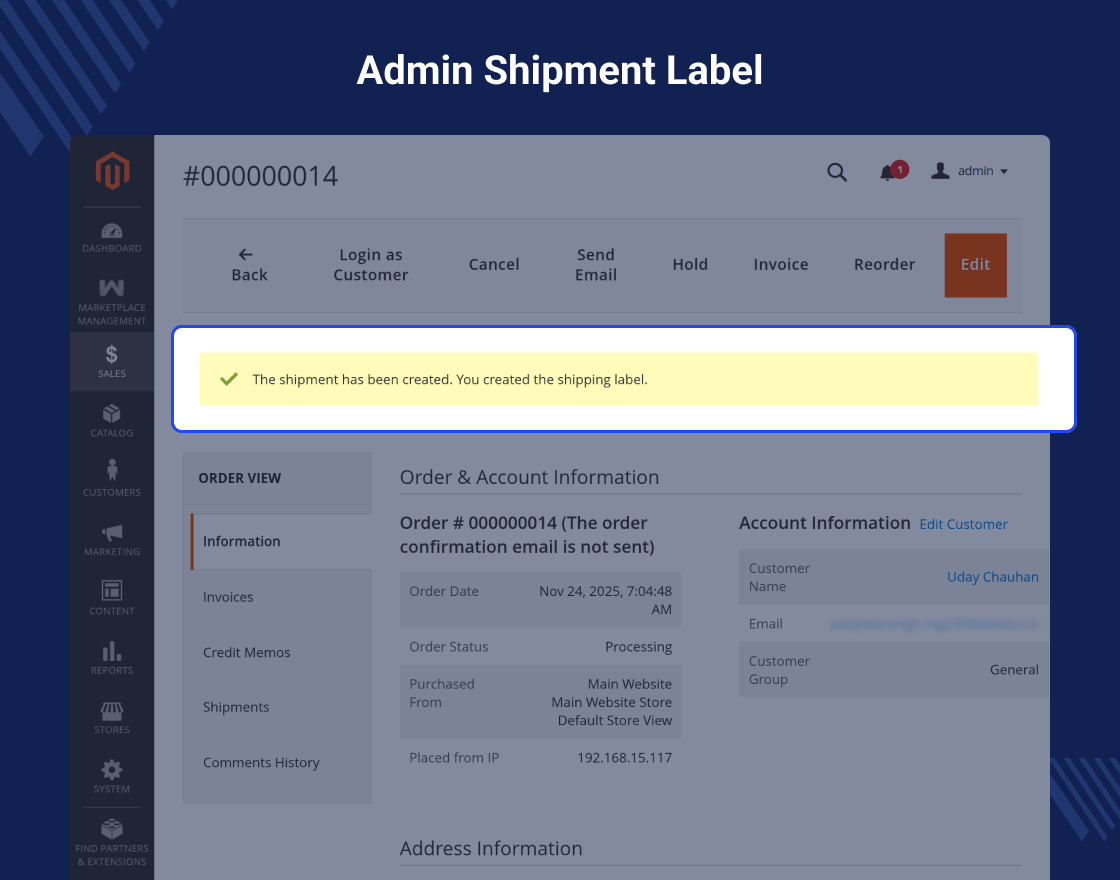The width and height of the screenshot is (1120, 880).
Task: Go Back with the arrow button
Action: (249, 265)
